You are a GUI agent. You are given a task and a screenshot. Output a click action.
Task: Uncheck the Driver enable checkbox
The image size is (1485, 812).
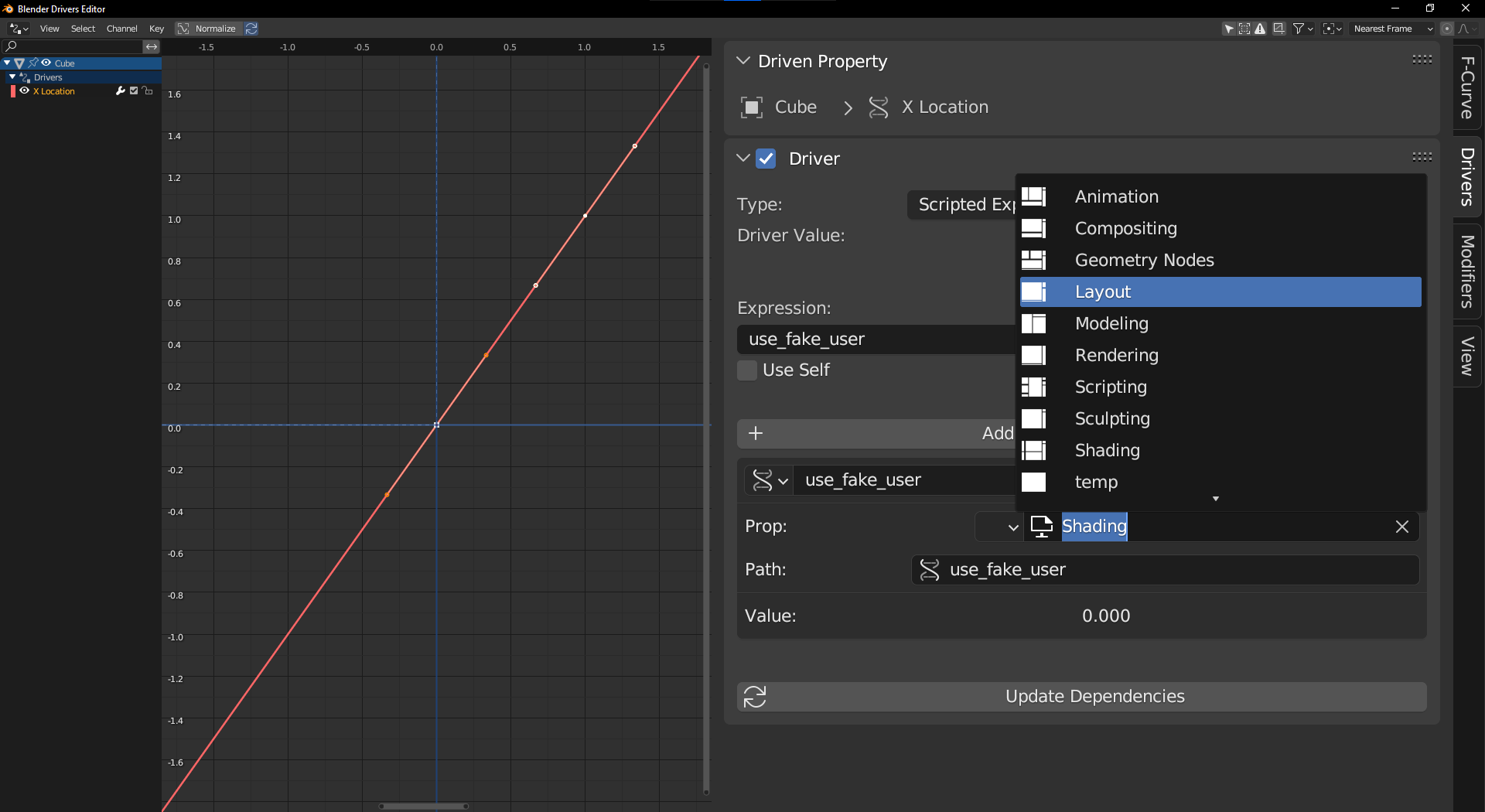click(x=766, y=159)
